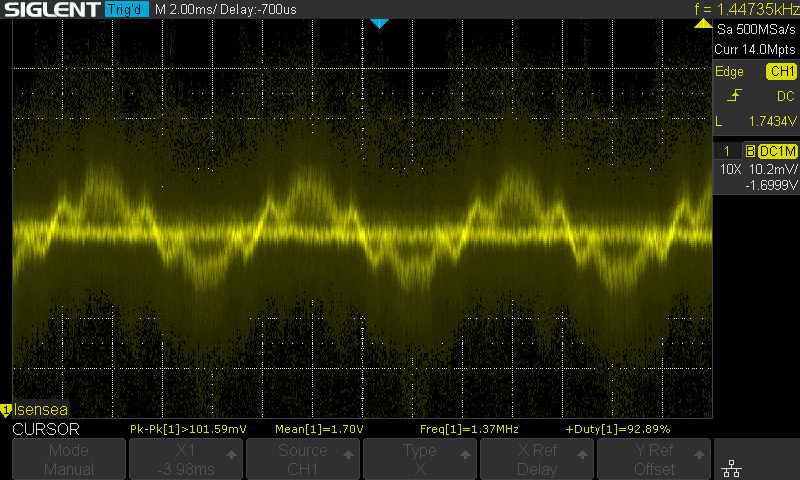
Task: Open the X Ref Delay softkey
Action: click(537, 459)
